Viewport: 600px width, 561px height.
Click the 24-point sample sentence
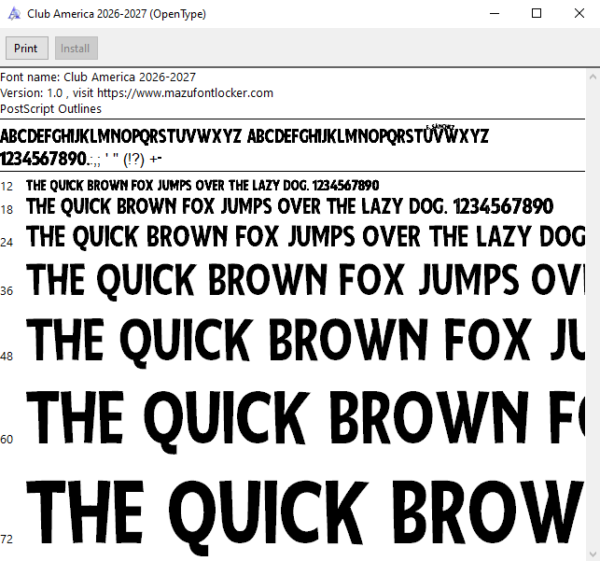point(305,236)
